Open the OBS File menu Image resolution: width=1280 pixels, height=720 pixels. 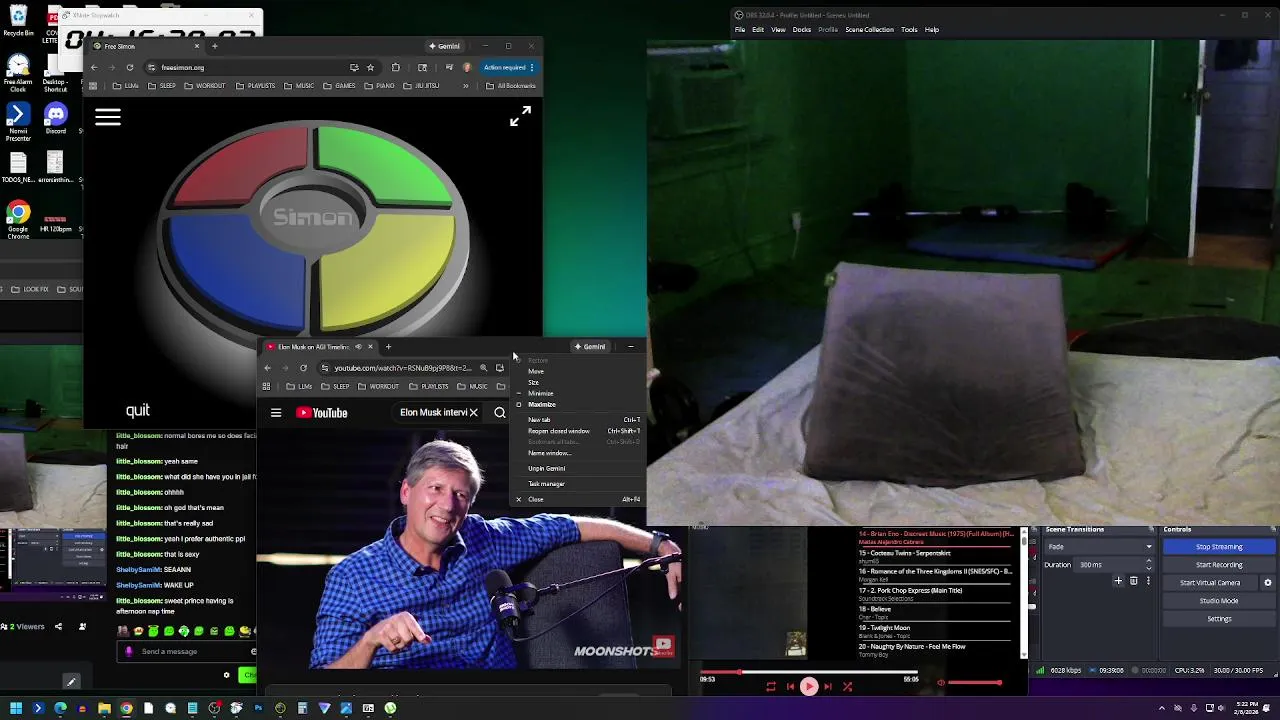pyautogui.click(x=740, y=30)
